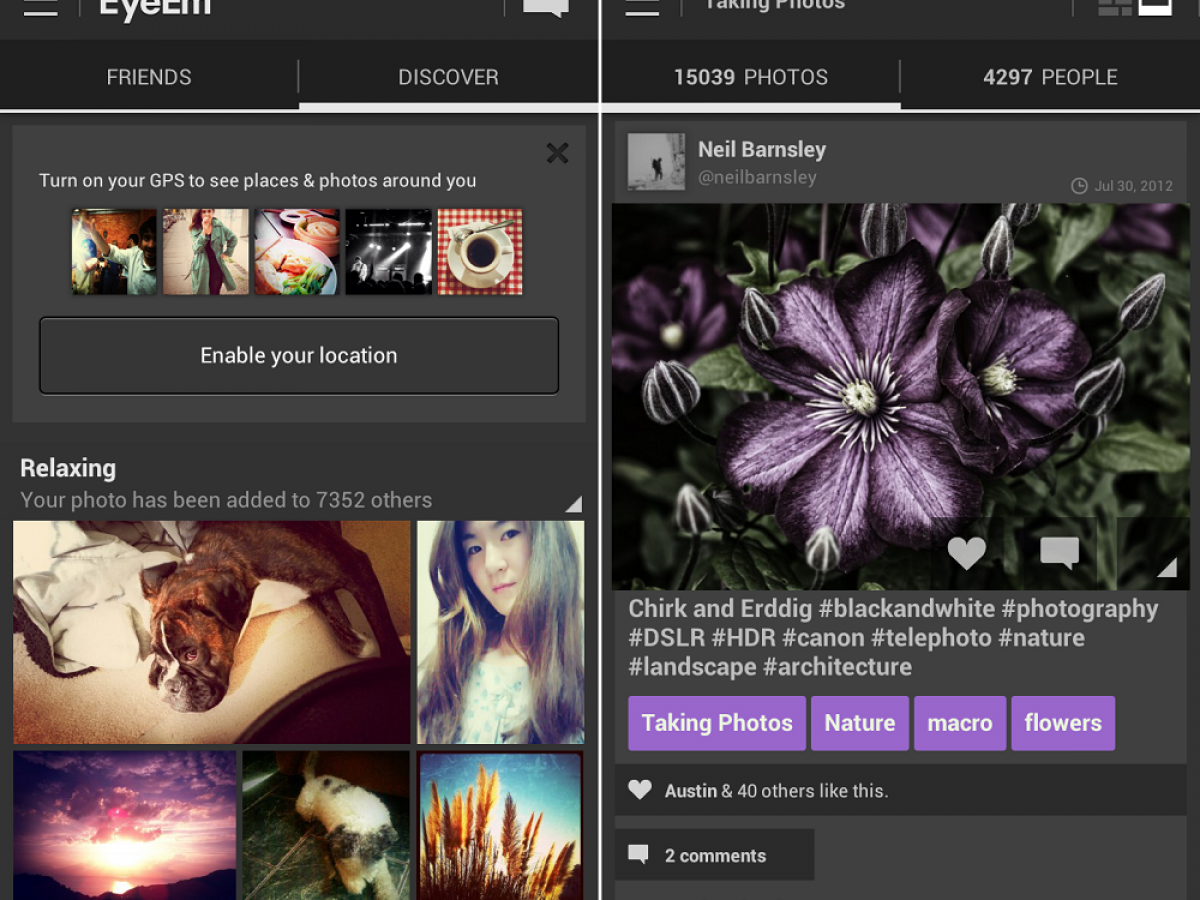Open the dog photo in Relaxing
Screen dimensions: 1200x900
pos(211,632)
